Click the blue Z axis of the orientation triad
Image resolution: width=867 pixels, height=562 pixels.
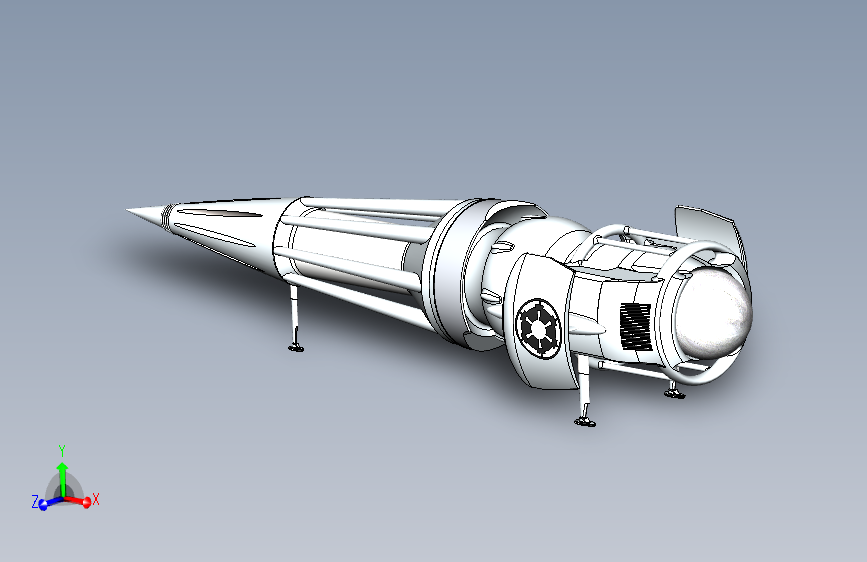pos(50,503)
